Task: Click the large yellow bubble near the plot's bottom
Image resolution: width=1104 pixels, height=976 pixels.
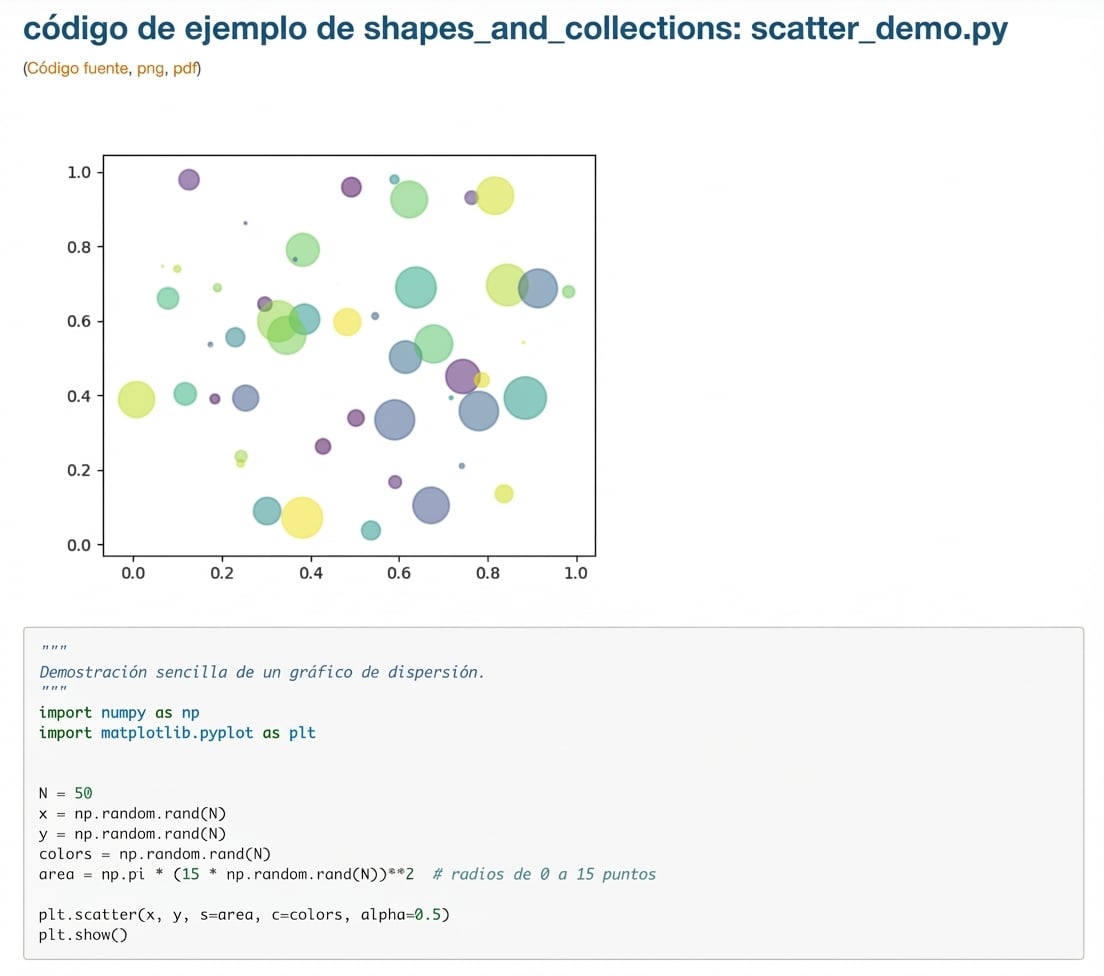Action: 302,517
